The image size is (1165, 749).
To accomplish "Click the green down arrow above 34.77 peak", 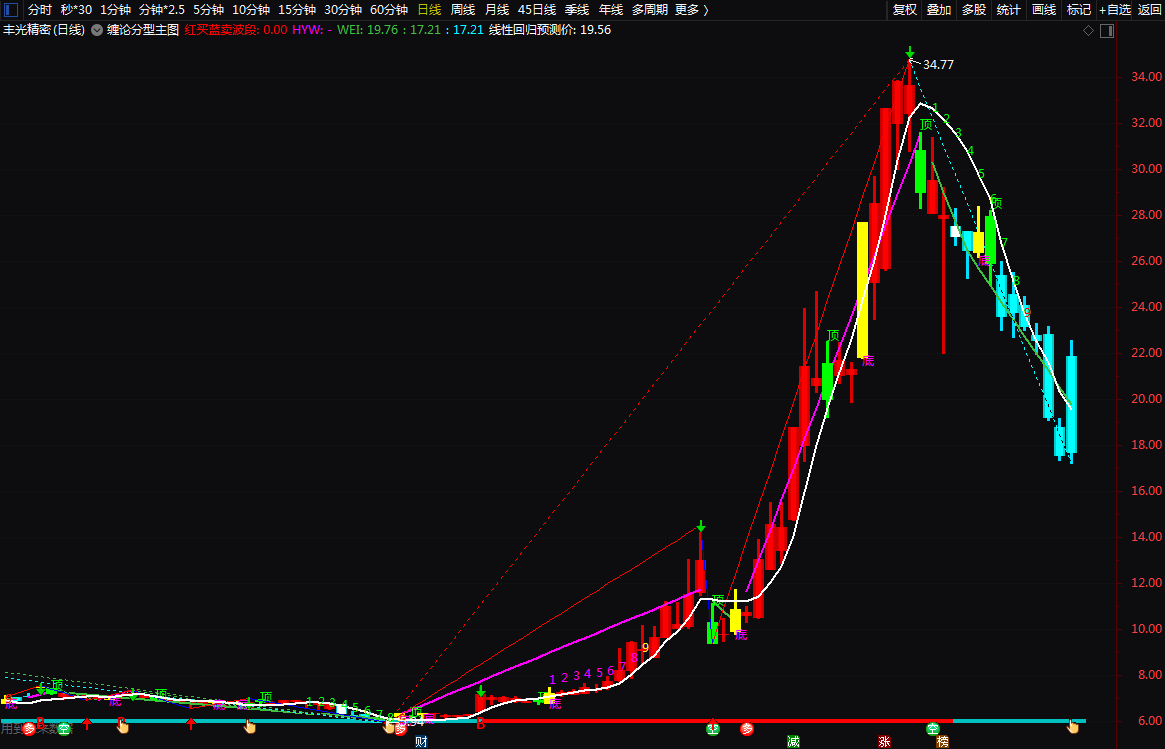I will click(910, 52).
